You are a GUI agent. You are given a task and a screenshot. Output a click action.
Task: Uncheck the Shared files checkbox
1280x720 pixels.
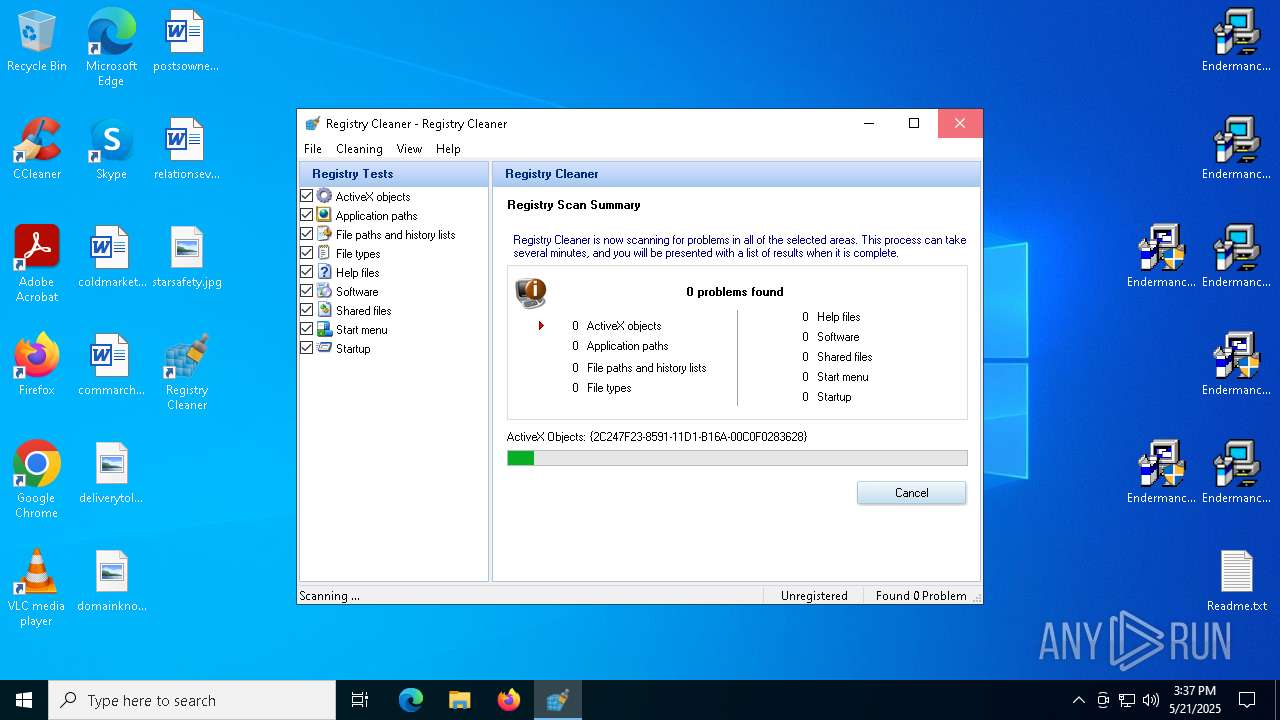307,310
